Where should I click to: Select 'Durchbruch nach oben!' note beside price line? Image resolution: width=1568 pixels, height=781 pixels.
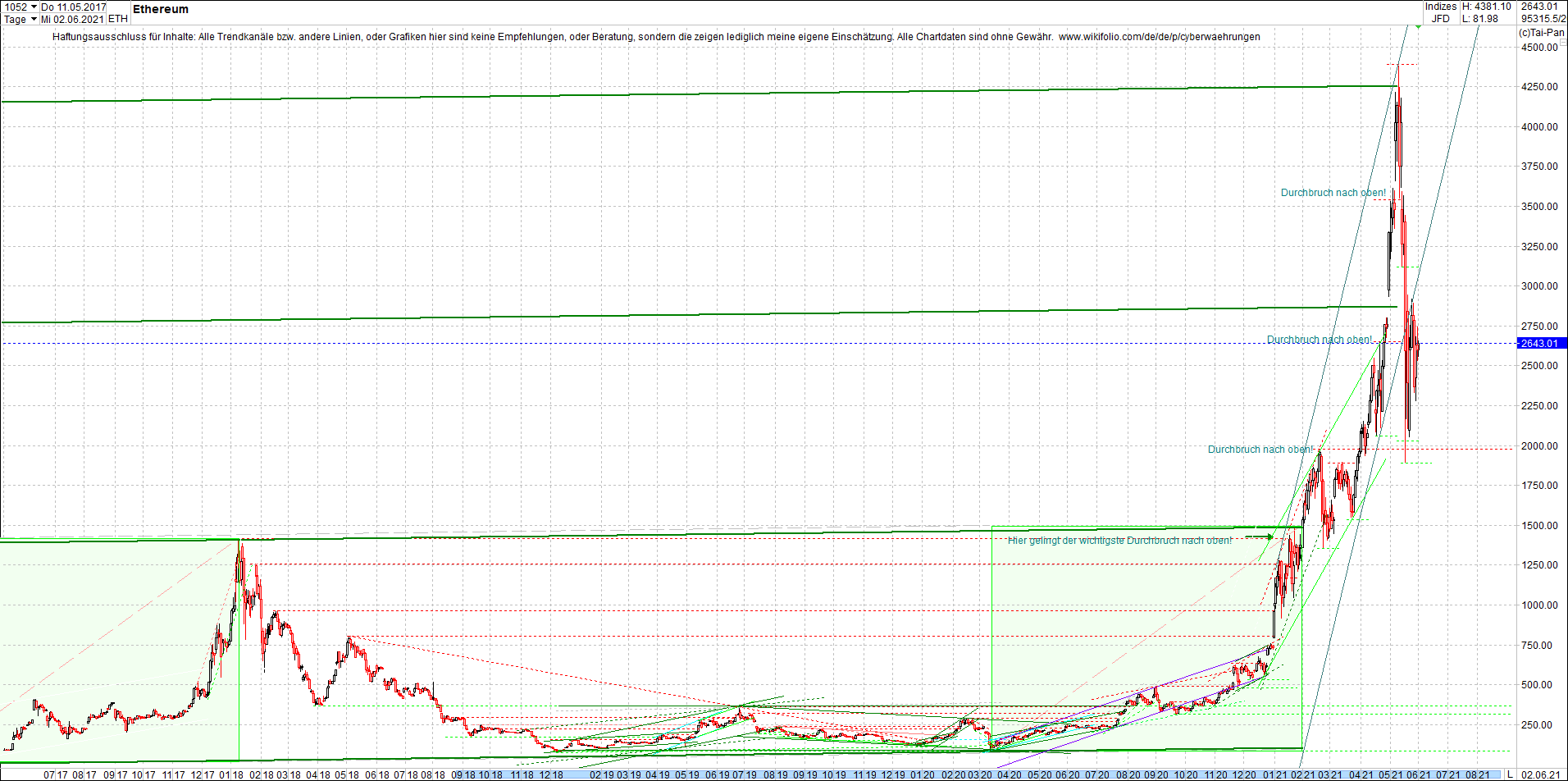pos(1320,340)
